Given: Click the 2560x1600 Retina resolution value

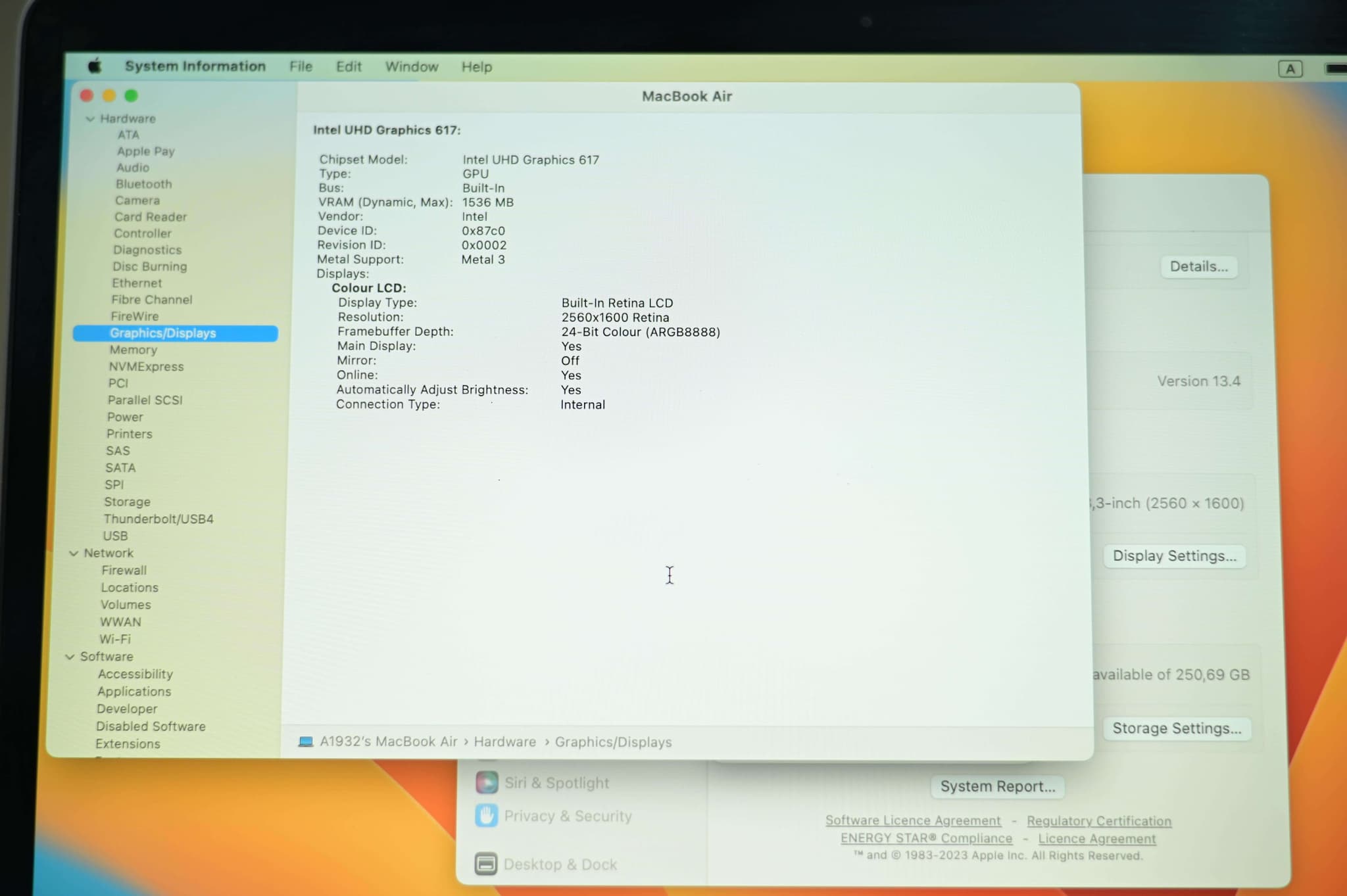Looking at the screenshot, I should click(x=615, y=318).
